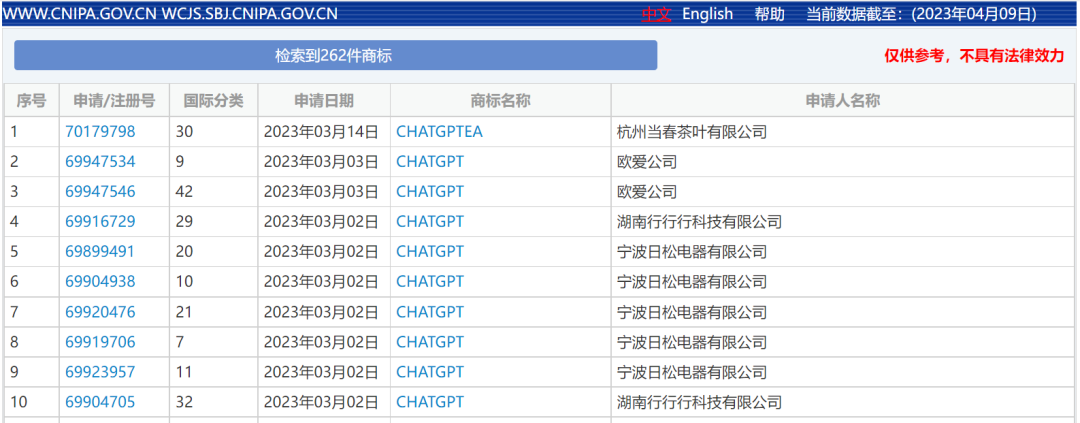The height and width of the screenshot is (423, 1080).
Task: Open the 帮助 help link
Action: (769, 14)
